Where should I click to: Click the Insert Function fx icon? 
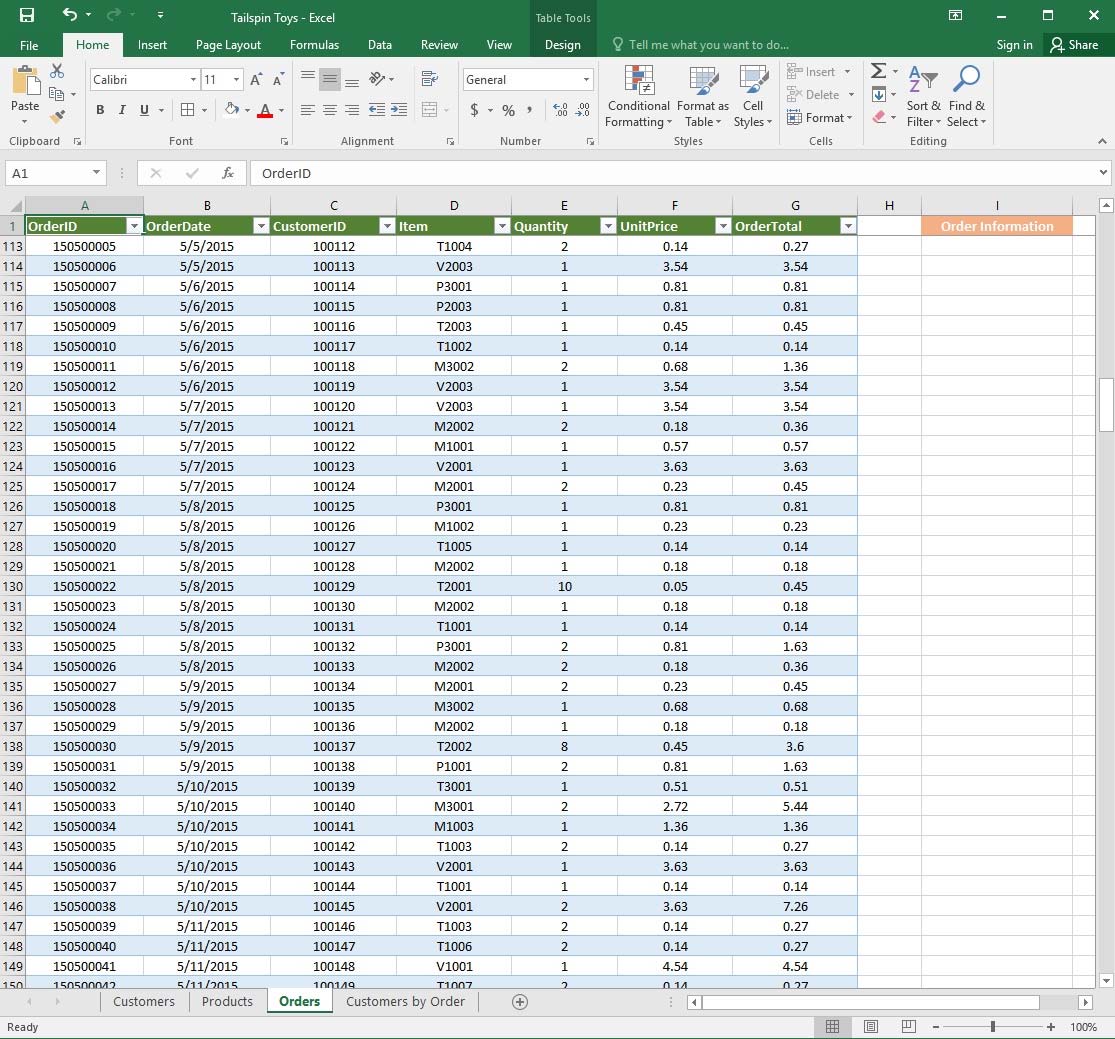(x=228, y=173)
